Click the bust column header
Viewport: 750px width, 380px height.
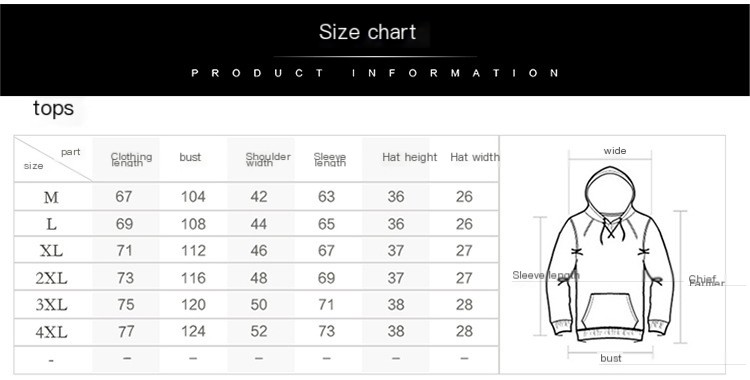(x=190, y=157)
